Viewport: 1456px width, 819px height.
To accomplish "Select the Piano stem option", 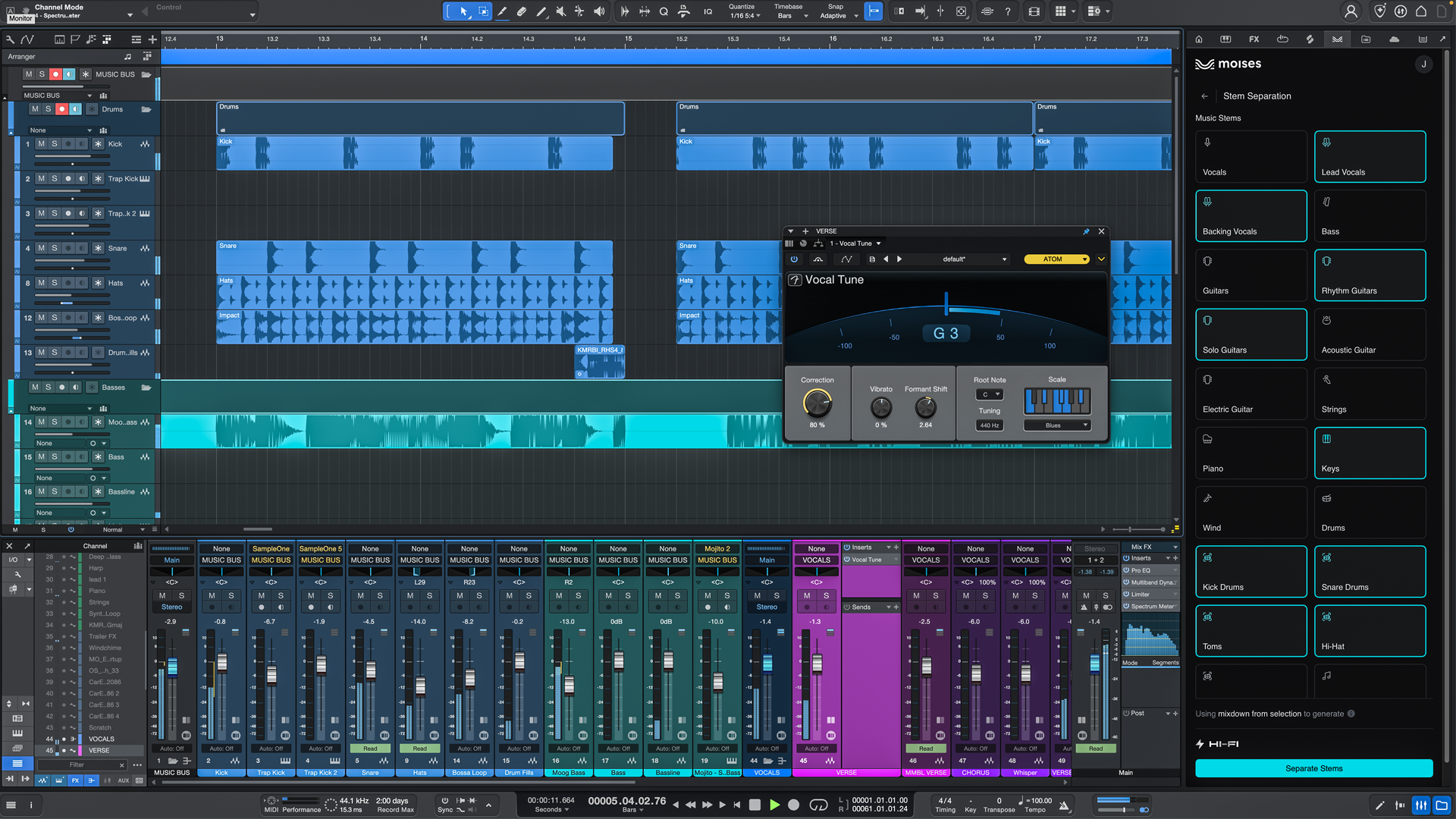I will tap(1251, 453).
